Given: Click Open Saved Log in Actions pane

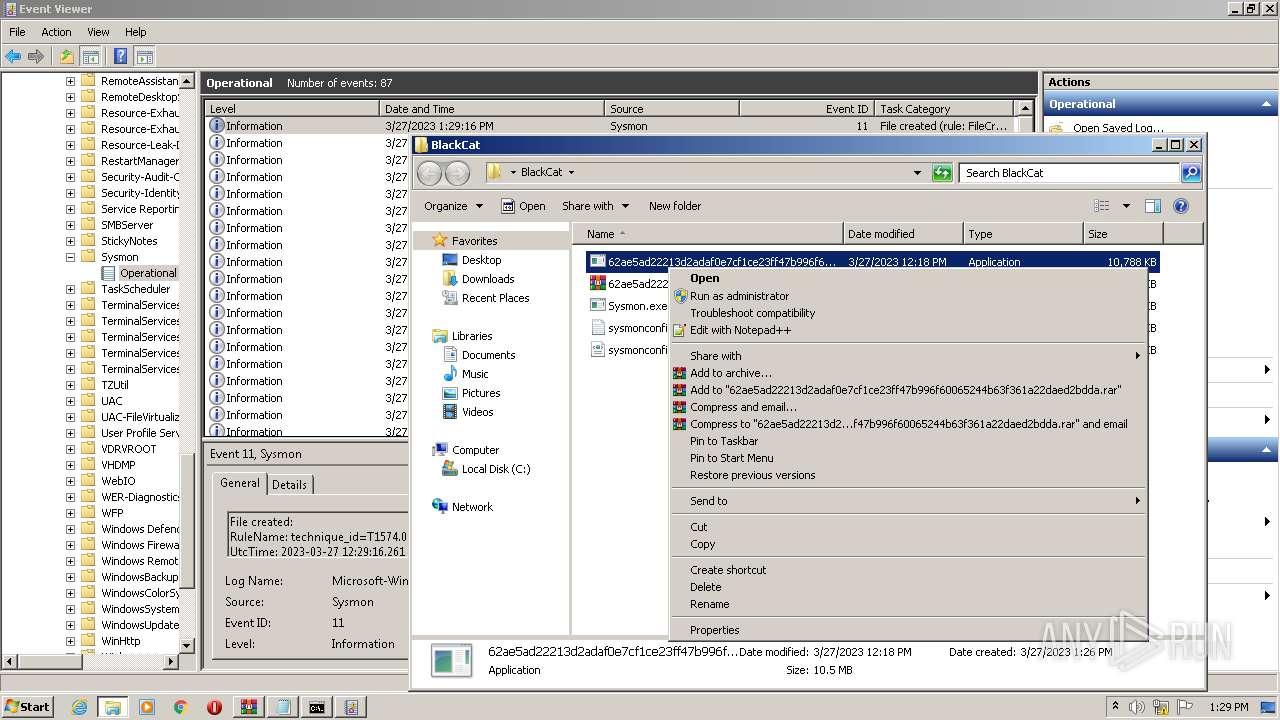Looking at the screenshot, I should click(x=1118, y=128).
